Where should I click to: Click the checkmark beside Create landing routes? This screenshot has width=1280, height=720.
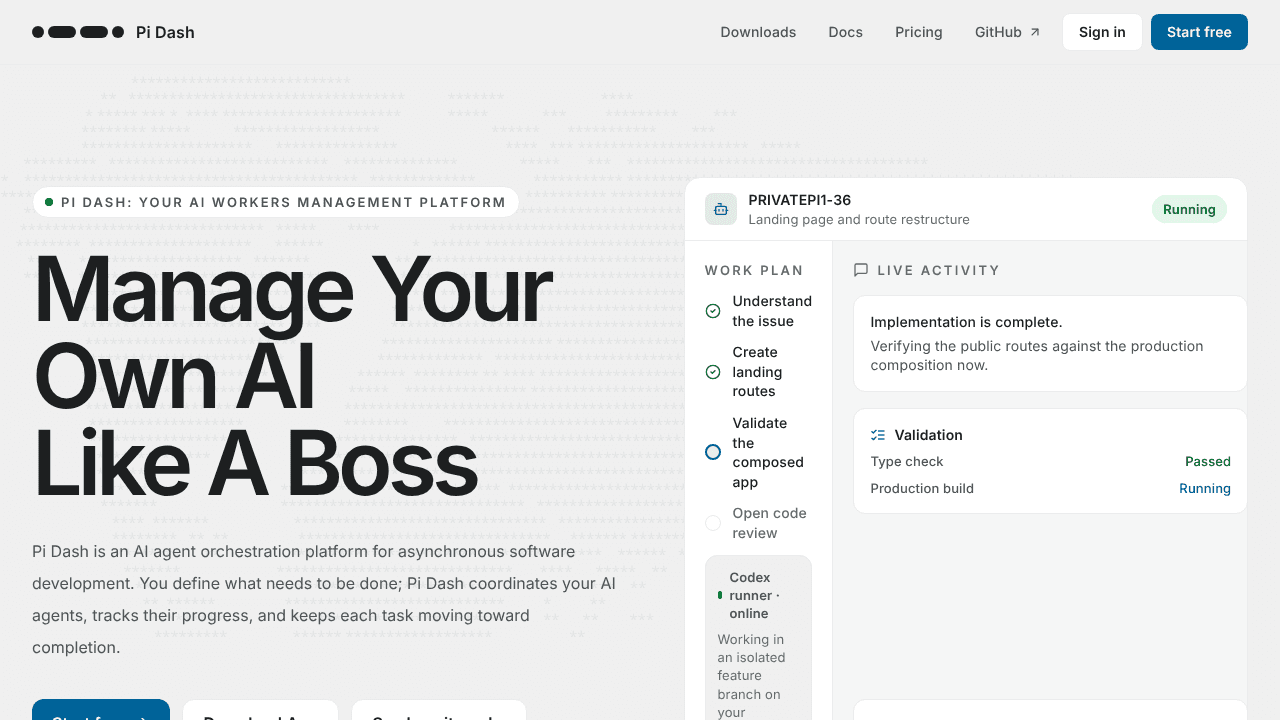pos(713,372)
